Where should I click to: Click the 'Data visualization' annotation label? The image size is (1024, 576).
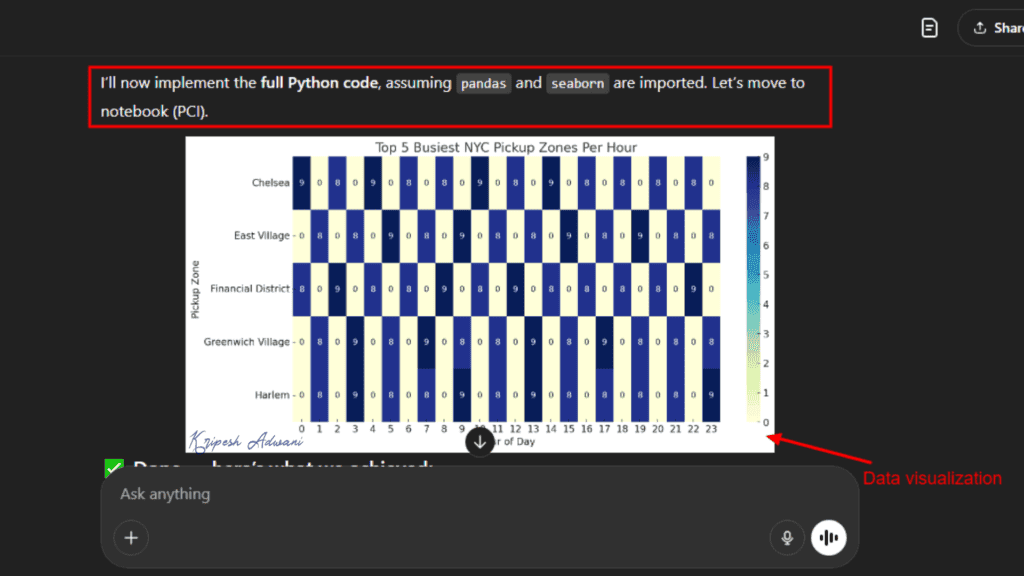click(x=933, y=478)
